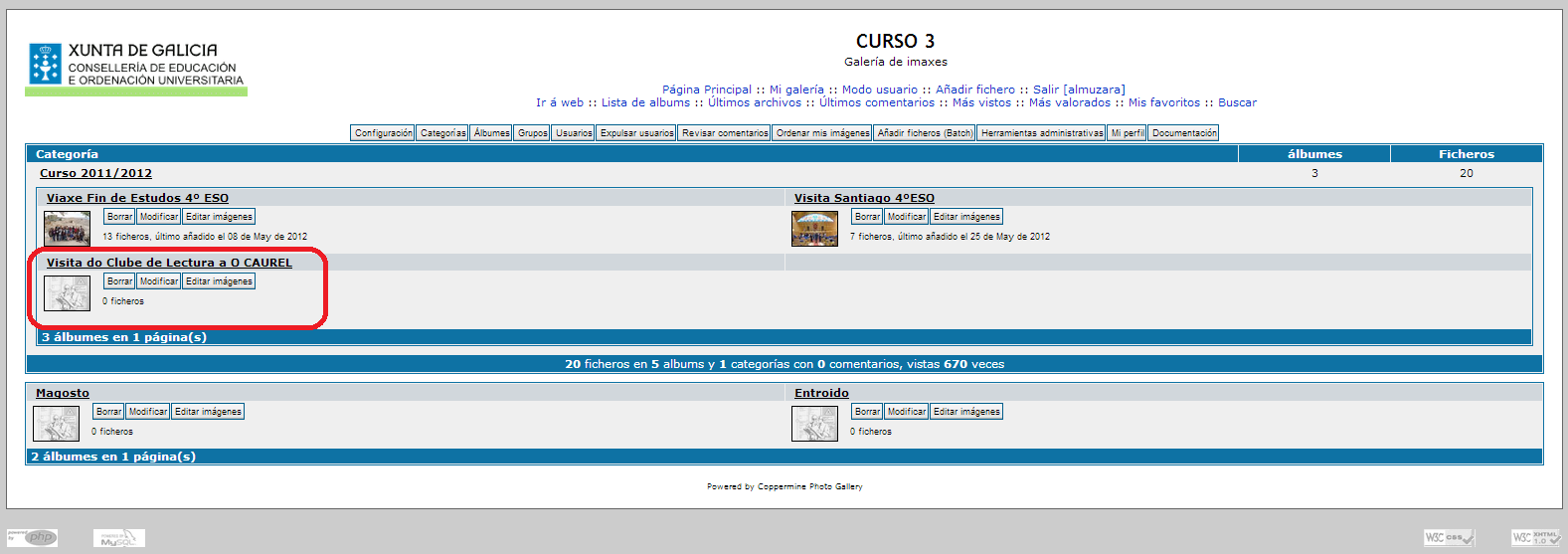Click the PHP powered badge icon
The width and height of the screenshot is (1568, 554).
pos(33,538)
